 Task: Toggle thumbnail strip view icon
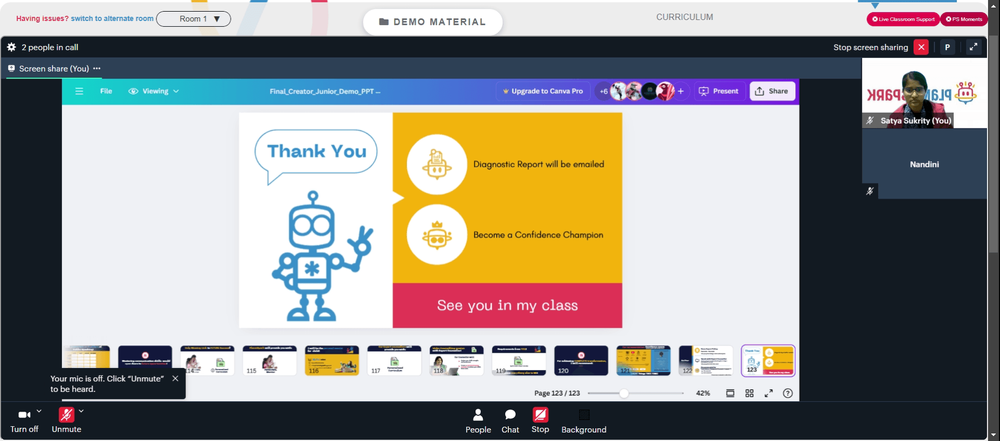[730, 393]
